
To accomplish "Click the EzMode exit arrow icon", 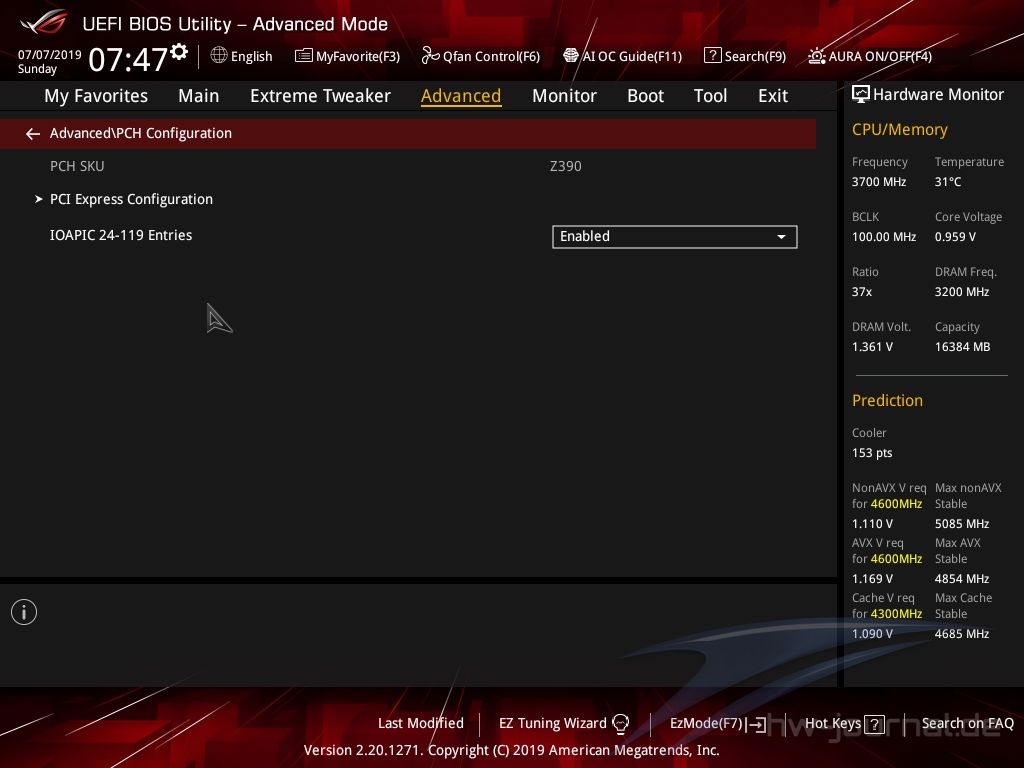I will tap(756, 724).
